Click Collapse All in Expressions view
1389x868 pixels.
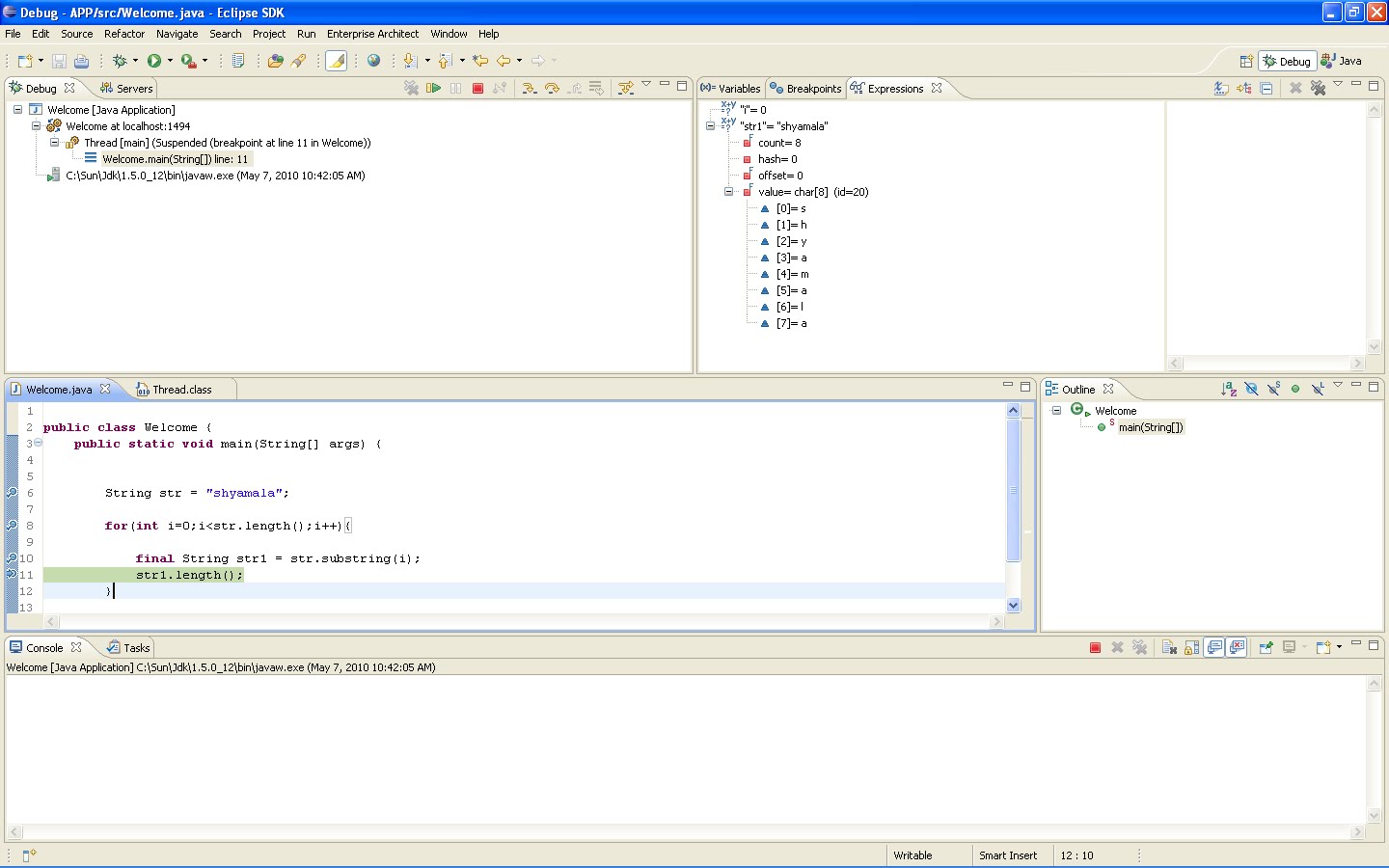click(x=1266, y=88)
